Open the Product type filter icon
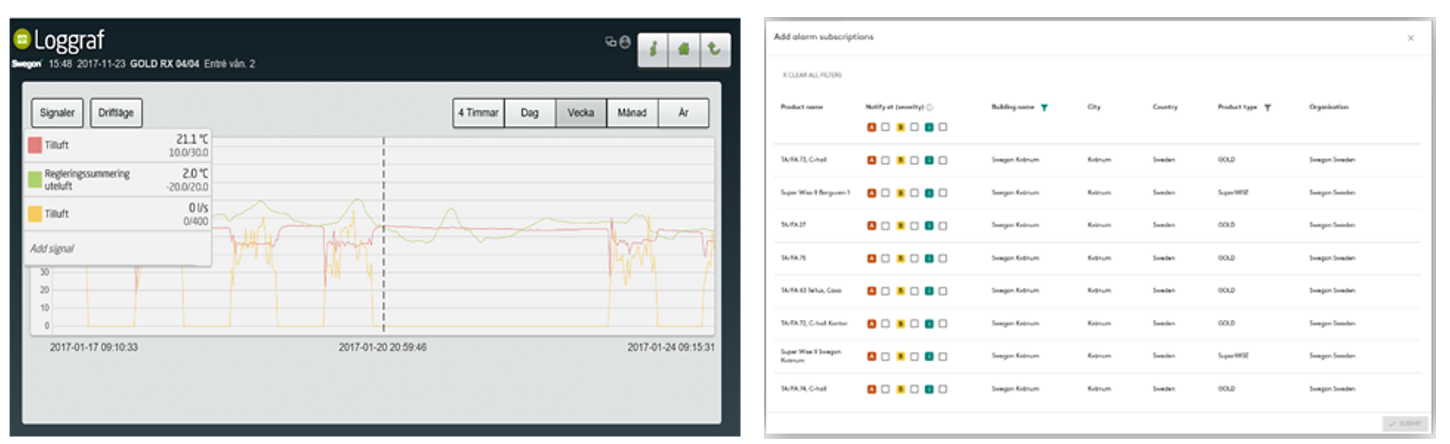 1267,107
